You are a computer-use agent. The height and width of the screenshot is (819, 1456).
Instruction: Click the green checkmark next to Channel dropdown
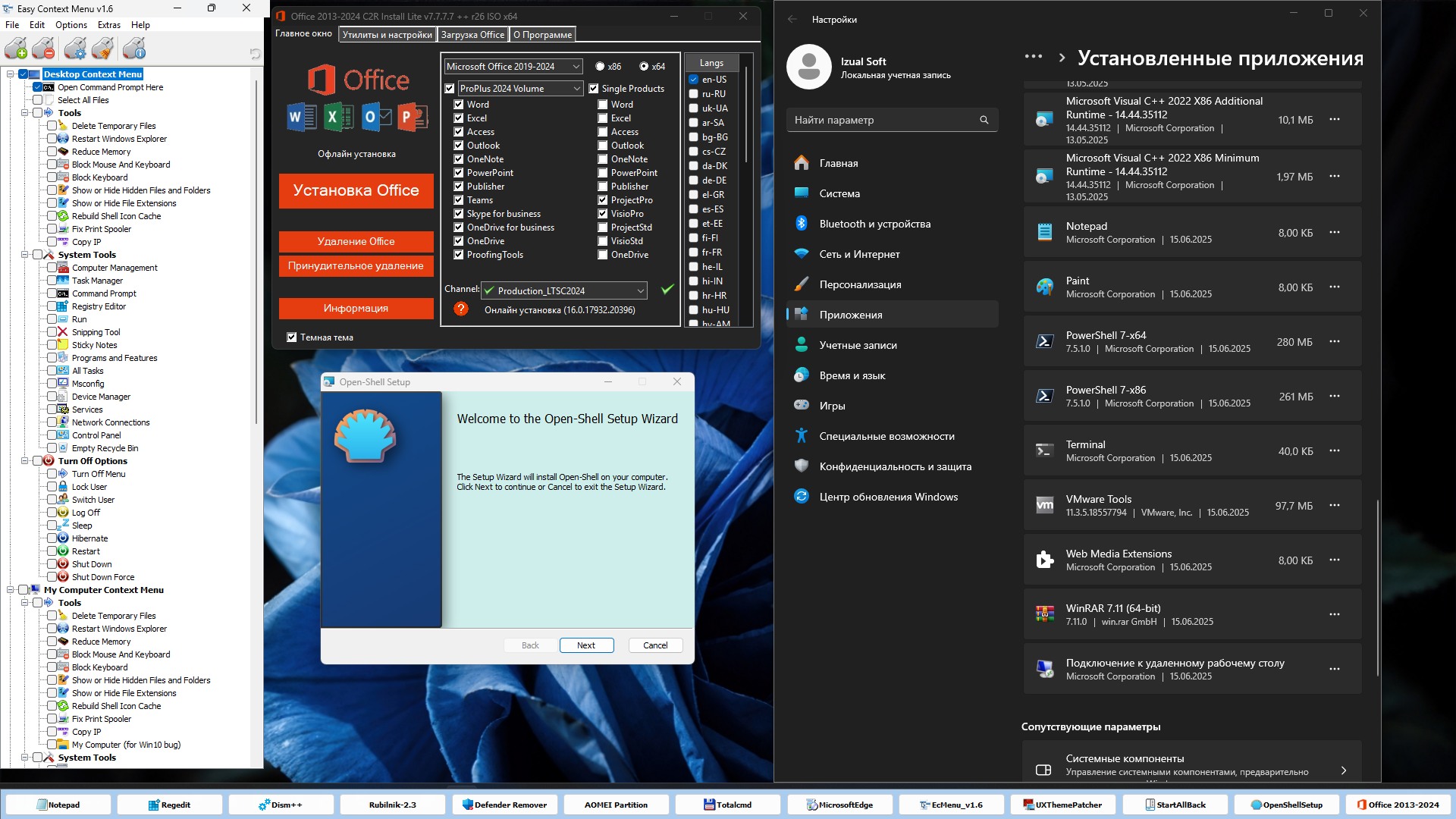[x=667, y=289]
